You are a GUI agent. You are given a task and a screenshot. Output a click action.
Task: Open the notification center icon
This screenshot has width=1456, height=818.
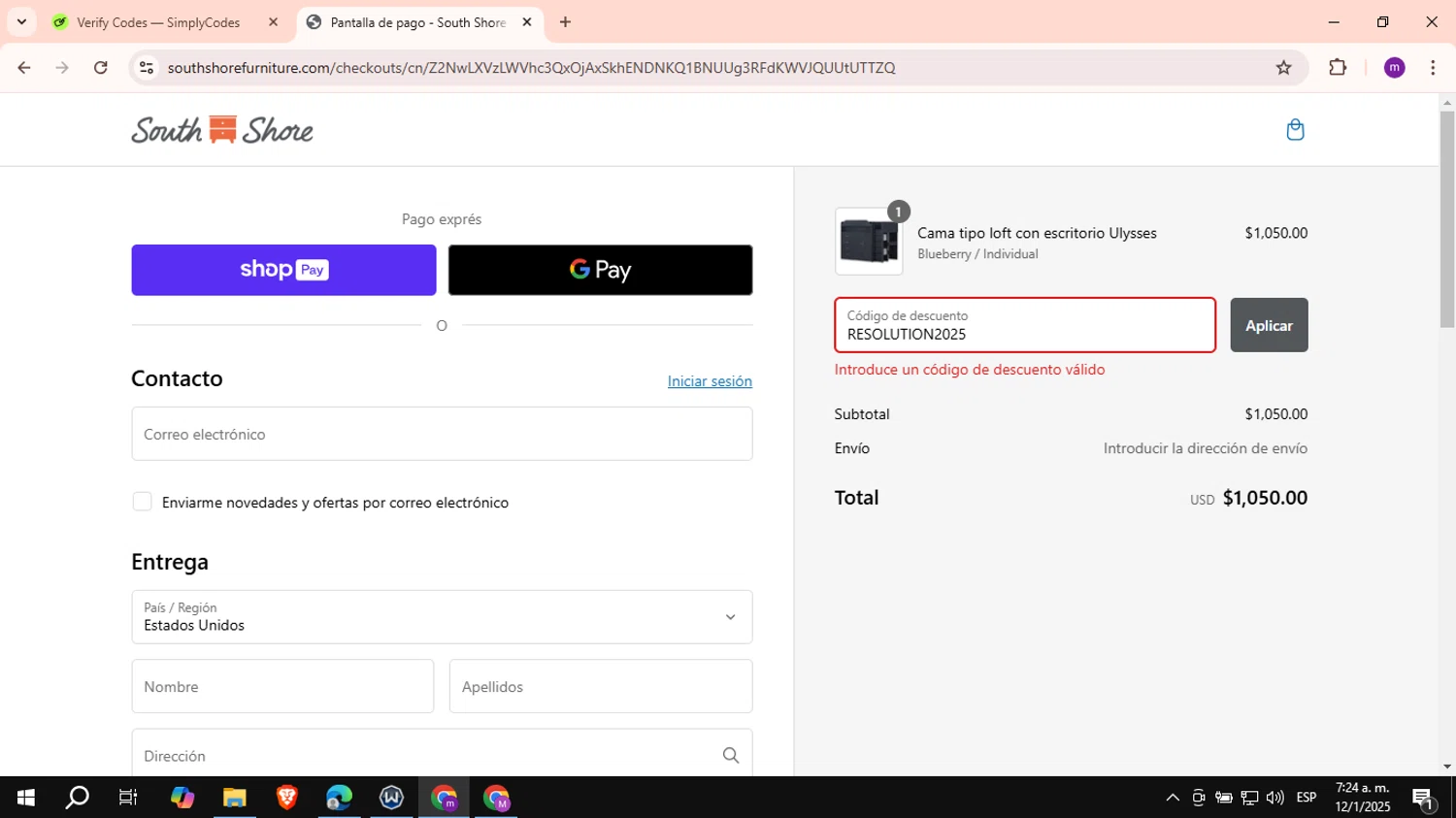(1424, 799)
